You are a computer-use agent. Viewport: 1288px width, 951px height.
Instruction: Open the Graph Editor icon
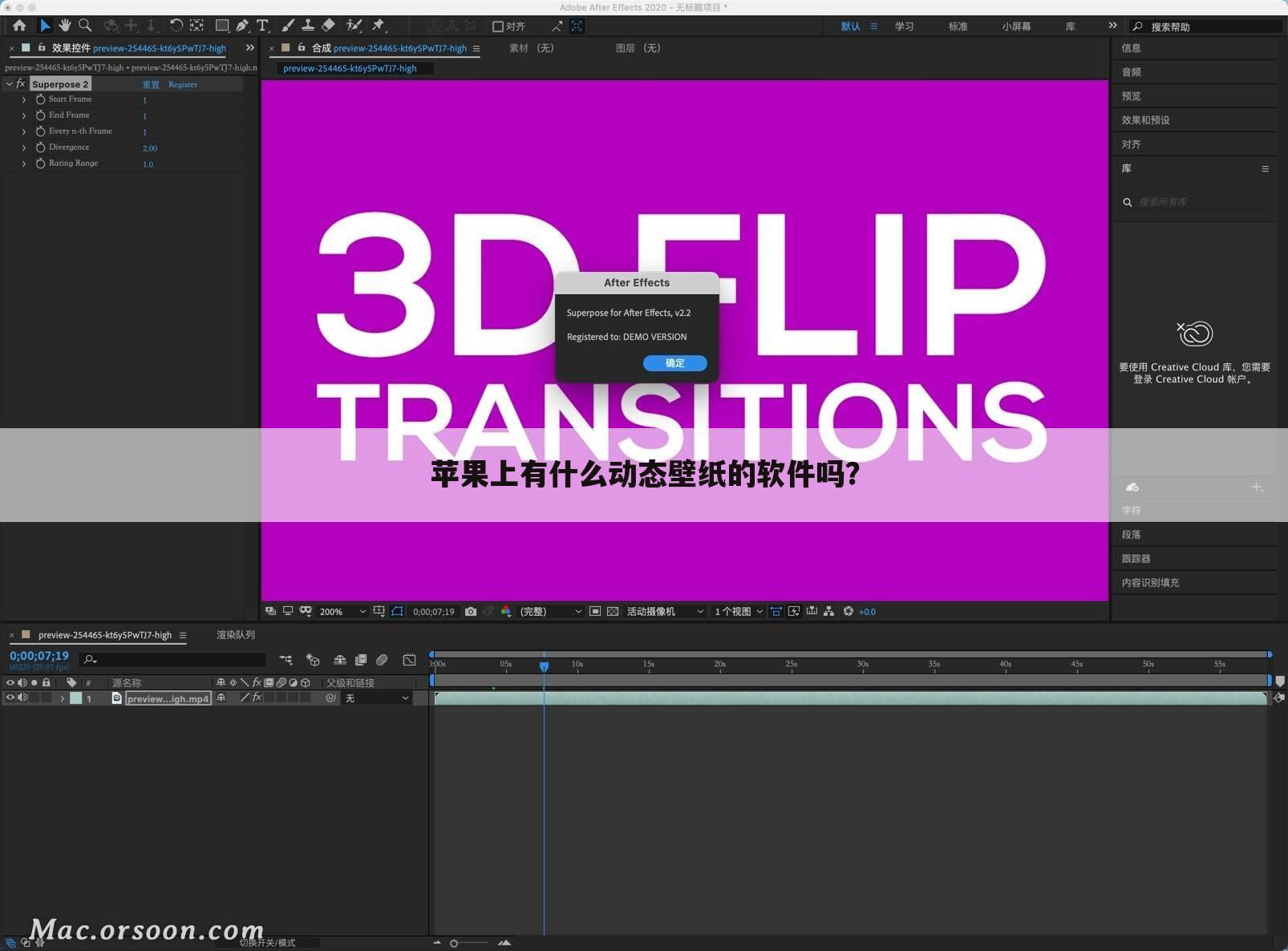[x=409, y=660]
